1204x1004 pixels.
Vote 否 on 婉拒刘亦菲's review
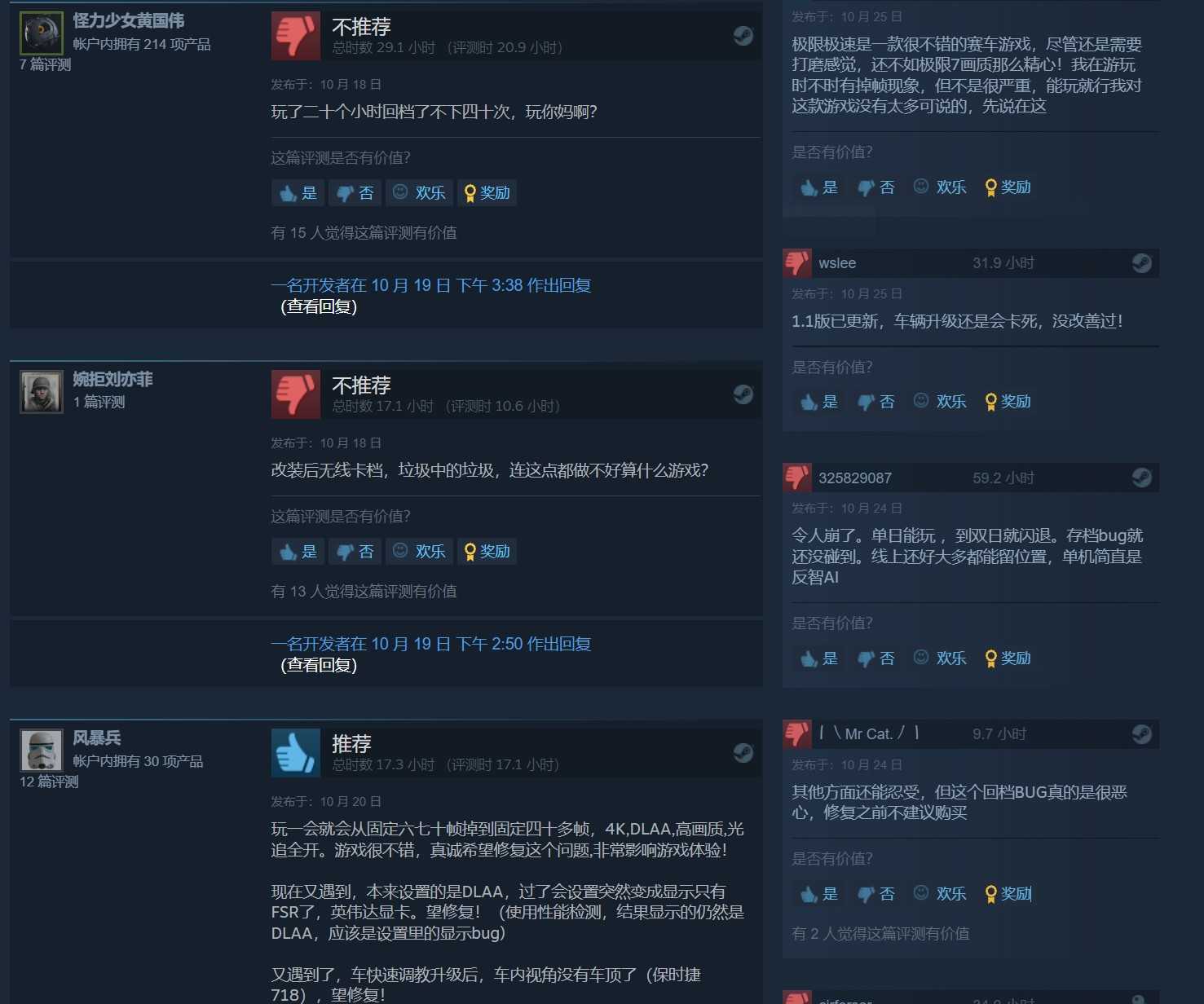tap(355, 552)
